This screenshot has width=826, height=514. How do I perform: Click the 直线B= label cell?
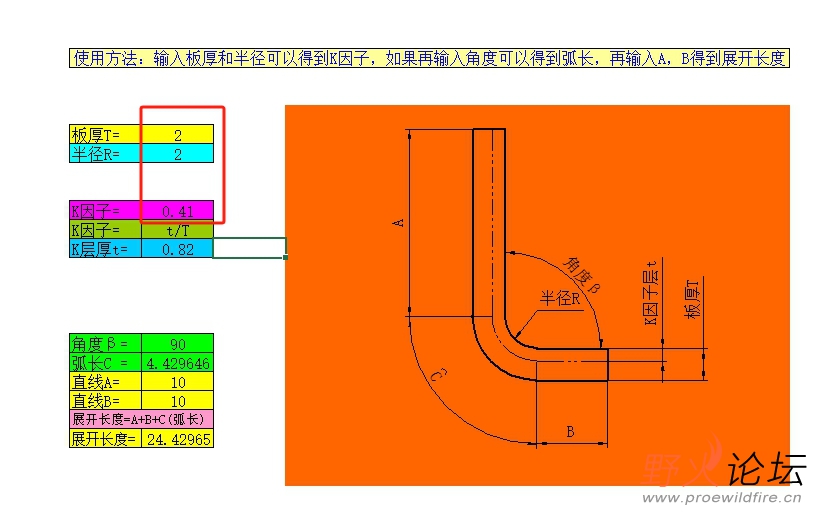pos(105,400)
